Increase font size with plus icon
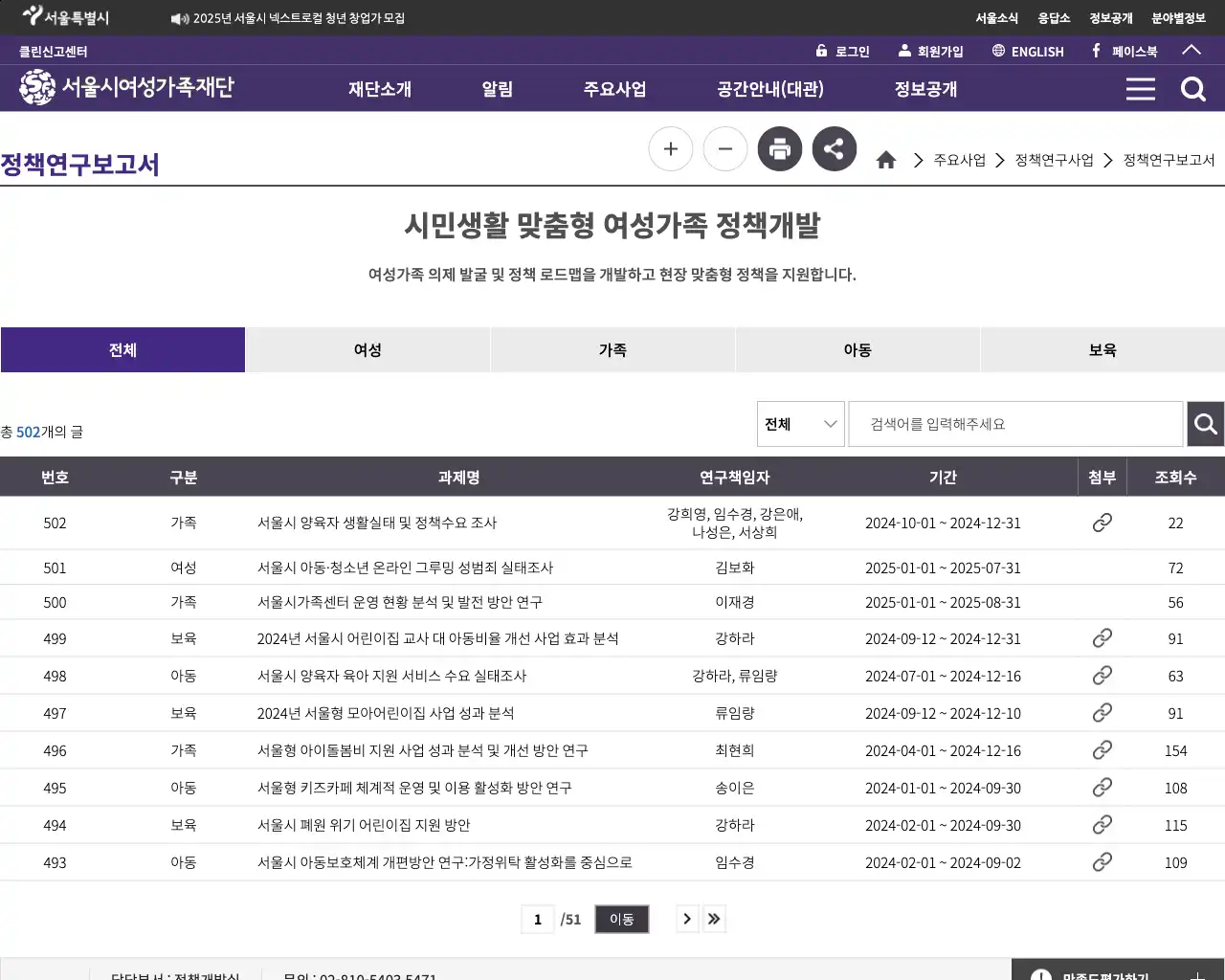Image resolution: width=1225 pixels, height=980 pixels. click(x=670, y=148)
